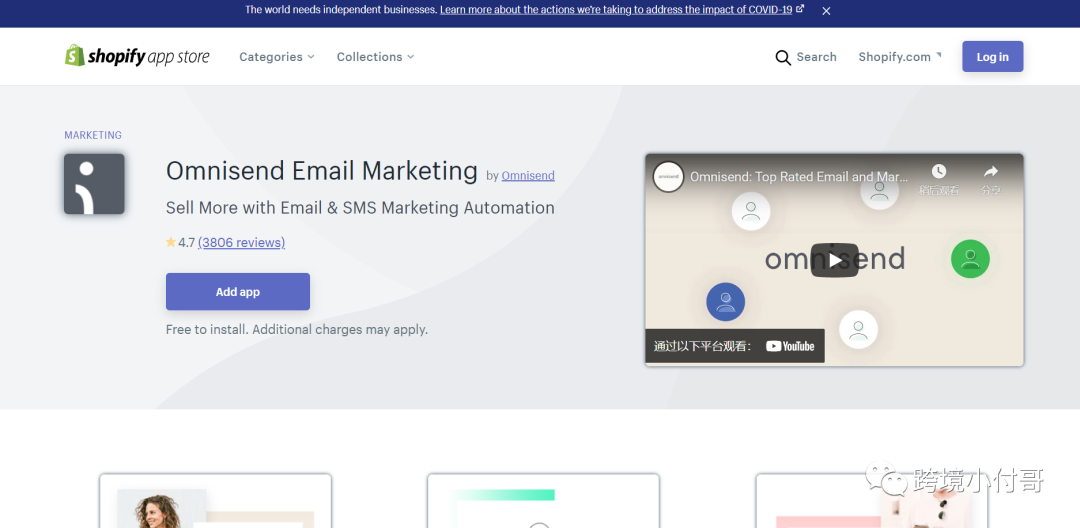Click the Watch later clock icon
Screen dimensions: 1080x528
pyautogui.click(x=939, y=171)
